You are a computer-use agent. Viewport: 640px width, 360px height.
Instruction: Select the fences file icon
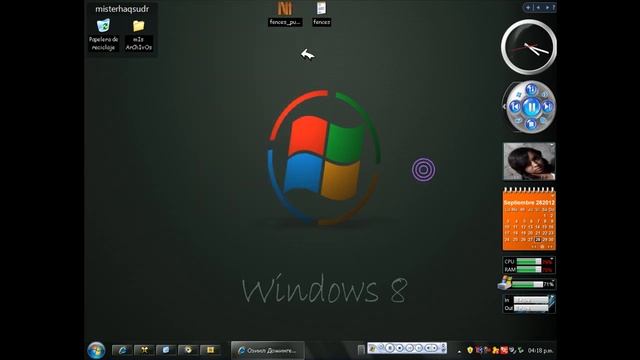tap(322, 13)
